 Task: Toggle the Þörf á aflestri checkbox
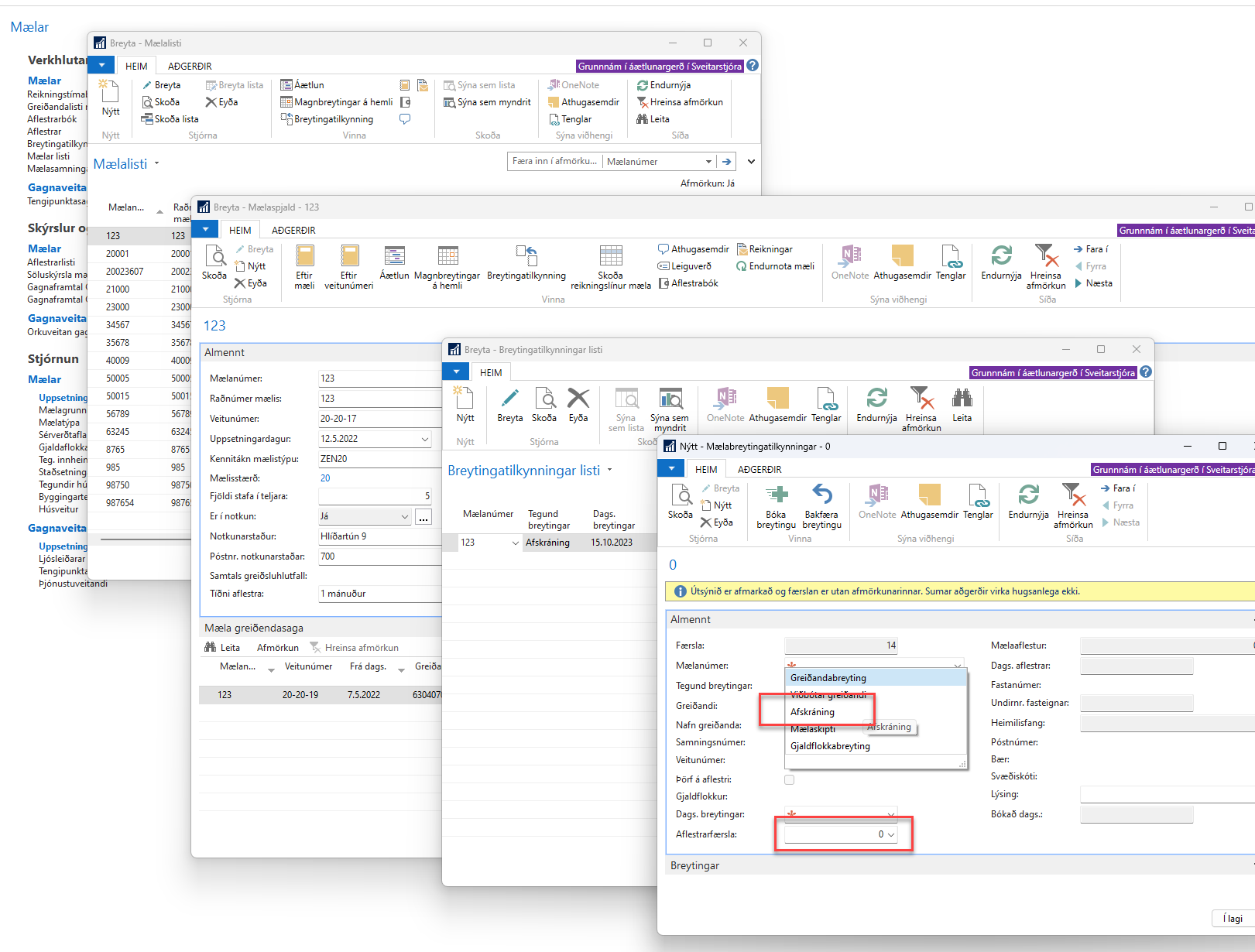point(789,779)
